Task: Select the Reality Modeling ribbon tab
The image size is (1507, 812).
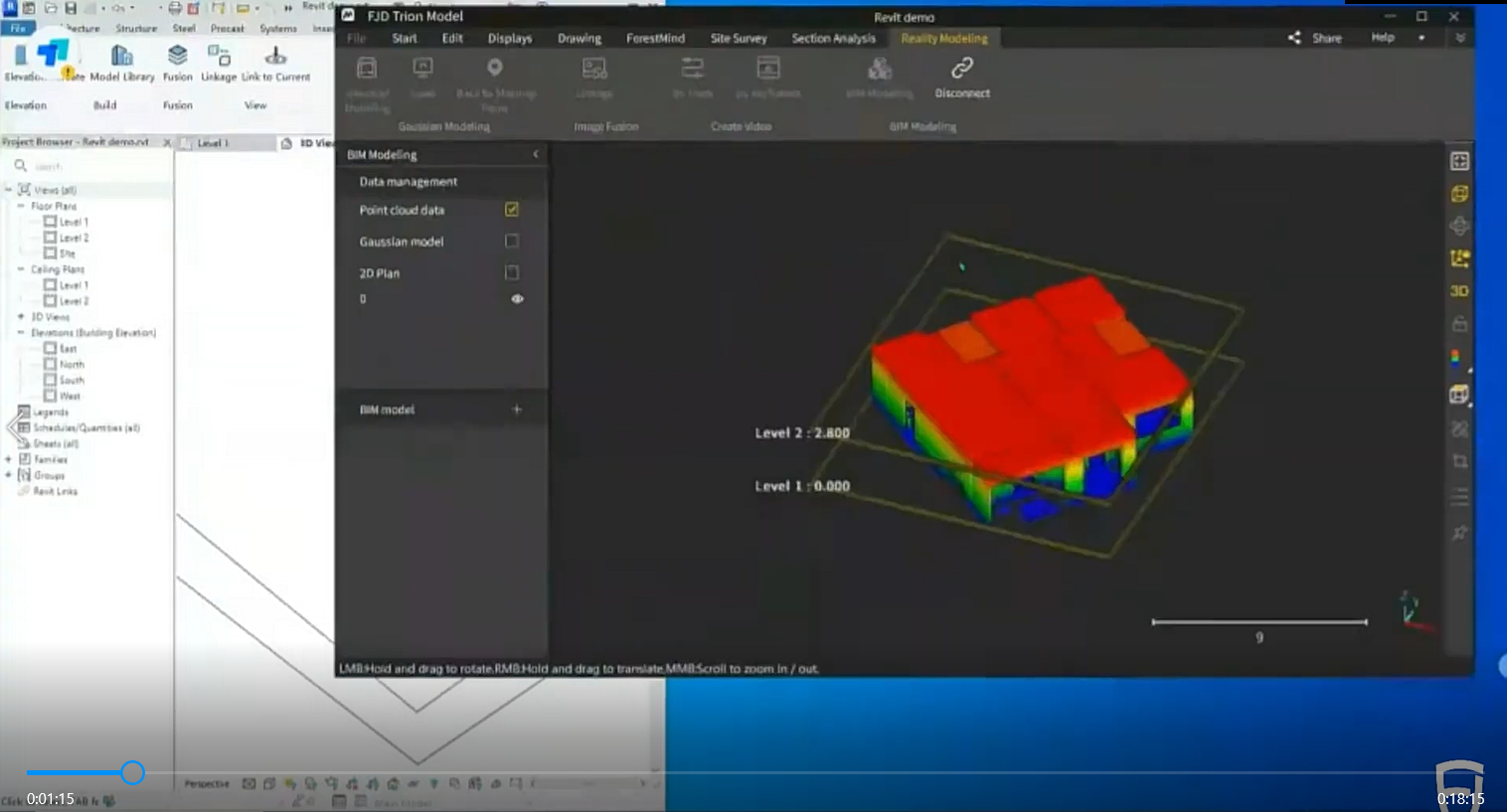Action: pos(944,38)
